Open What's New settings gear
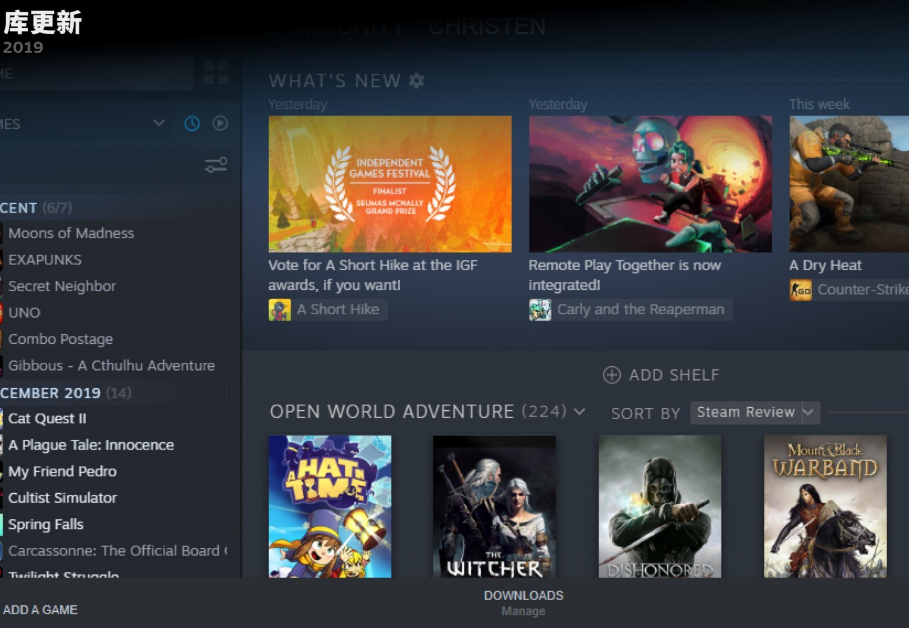Image resolution: width=909 pixels, height=628 pixels. coord(416,81)
